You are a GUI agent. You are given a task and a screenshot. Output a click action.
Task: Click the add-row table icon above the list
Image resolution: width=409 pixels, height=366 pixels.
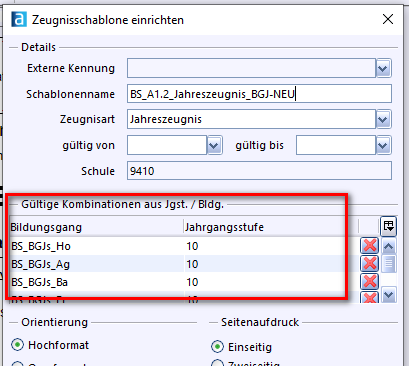coord(388,226)
